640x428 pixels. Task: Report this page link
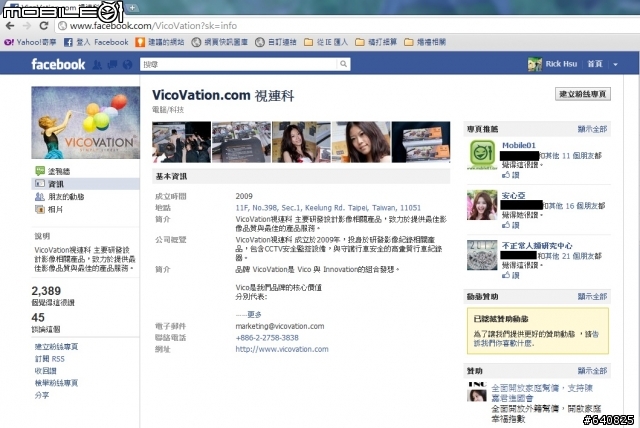(56, 383)
